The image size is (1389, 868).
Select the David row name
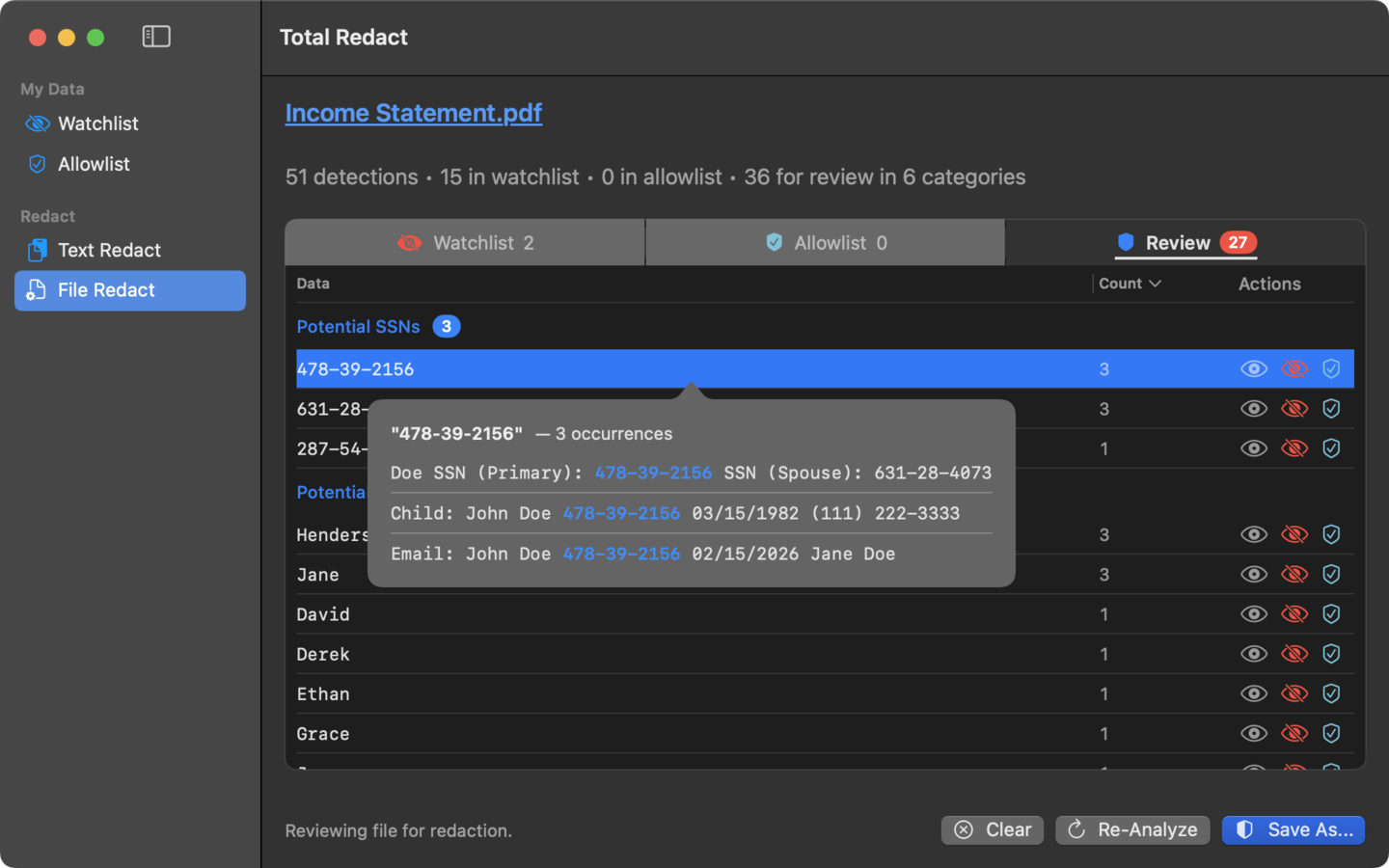(x=323, y=614)
